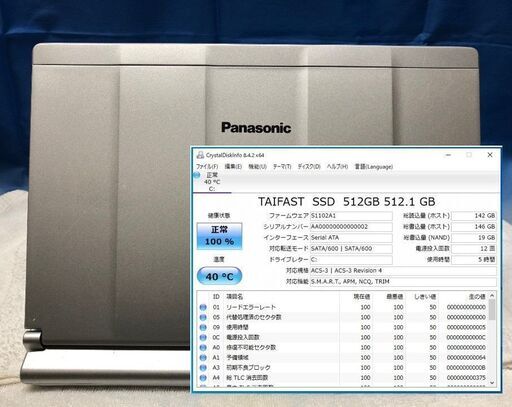The height and width of the screenshot is (407, 512).
Task: Click the total NAND writes value 19 GB
Action: 474,238
